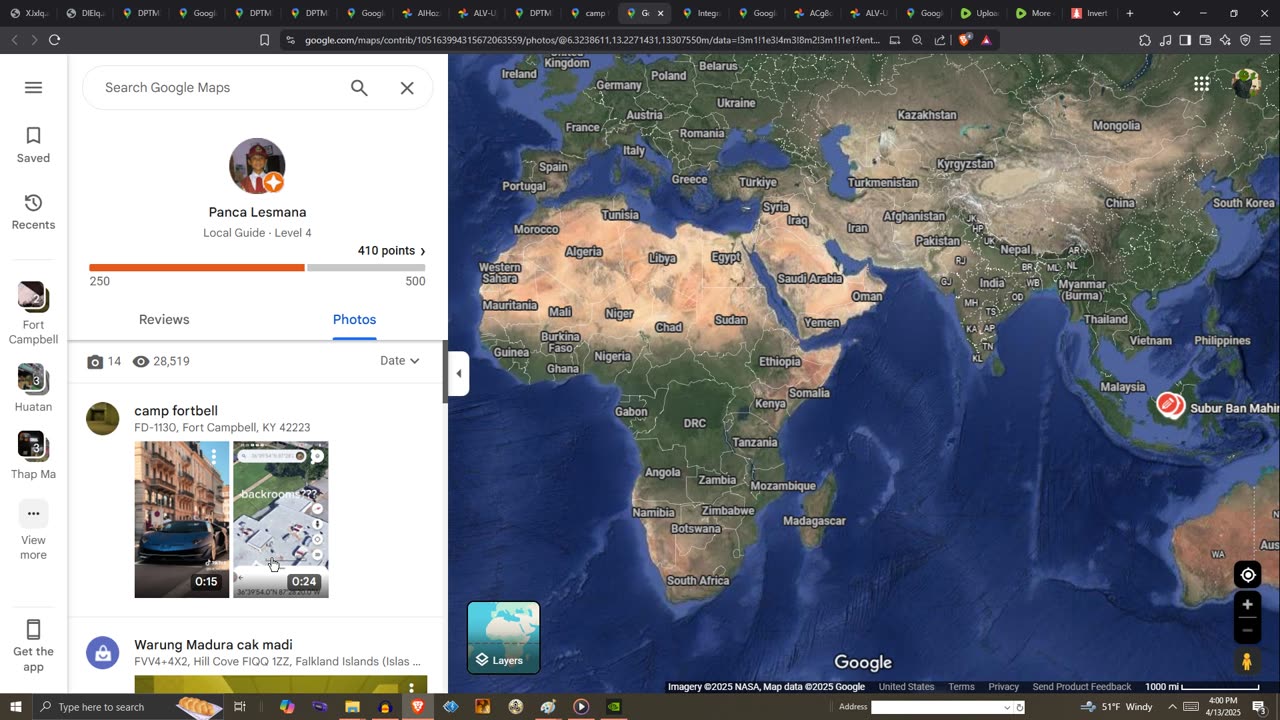Open the browser main menu
Screen dimensions: 1280x720
(x=1265, y=40)
